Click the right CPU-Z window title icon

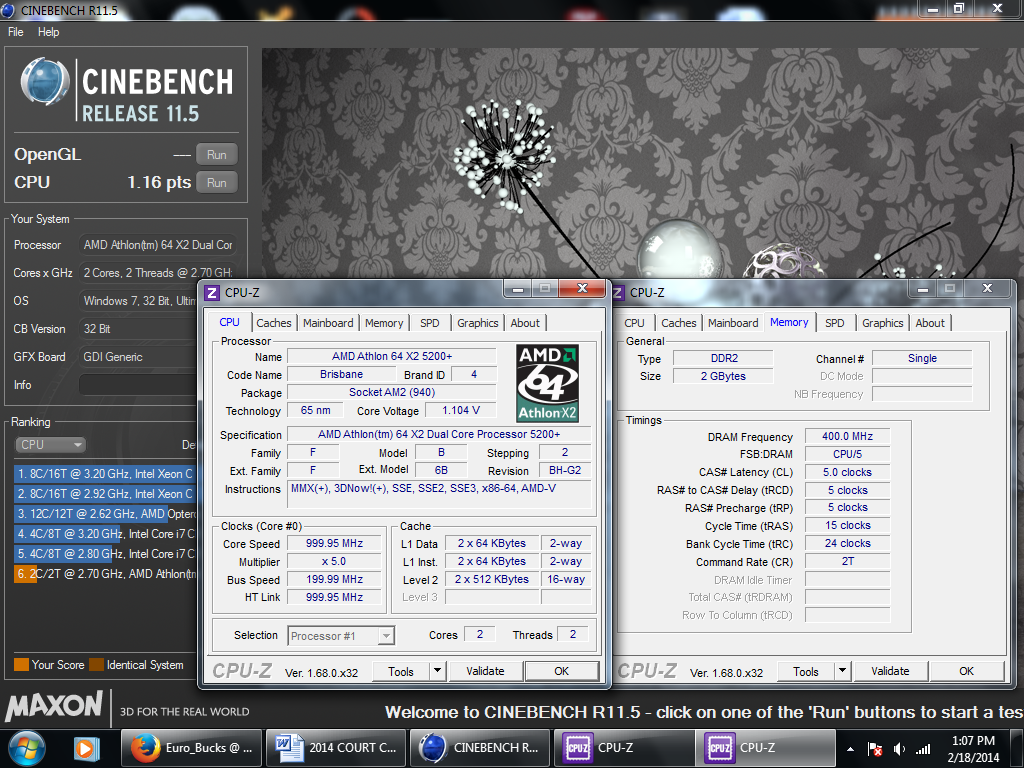618,293
